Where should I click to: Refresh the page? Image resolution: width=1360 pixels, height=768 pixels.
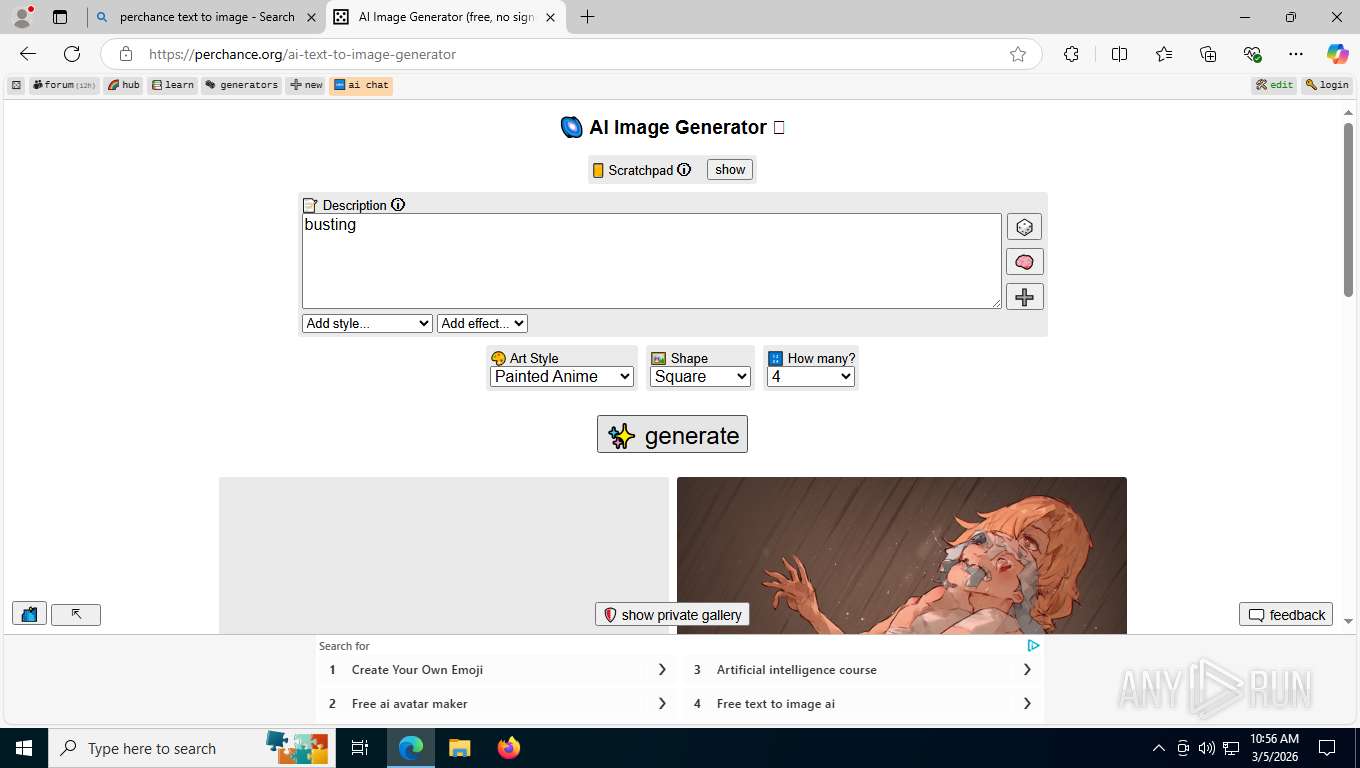[x=72, y=54]
